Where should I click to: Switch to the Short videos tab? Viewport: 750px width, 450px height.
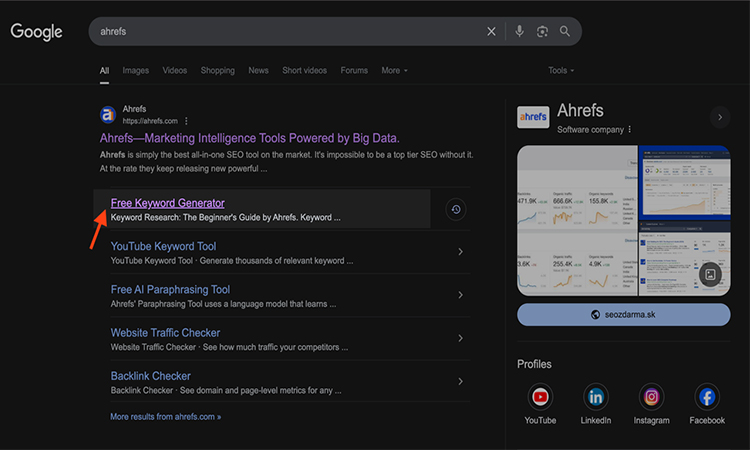point(305,70)
